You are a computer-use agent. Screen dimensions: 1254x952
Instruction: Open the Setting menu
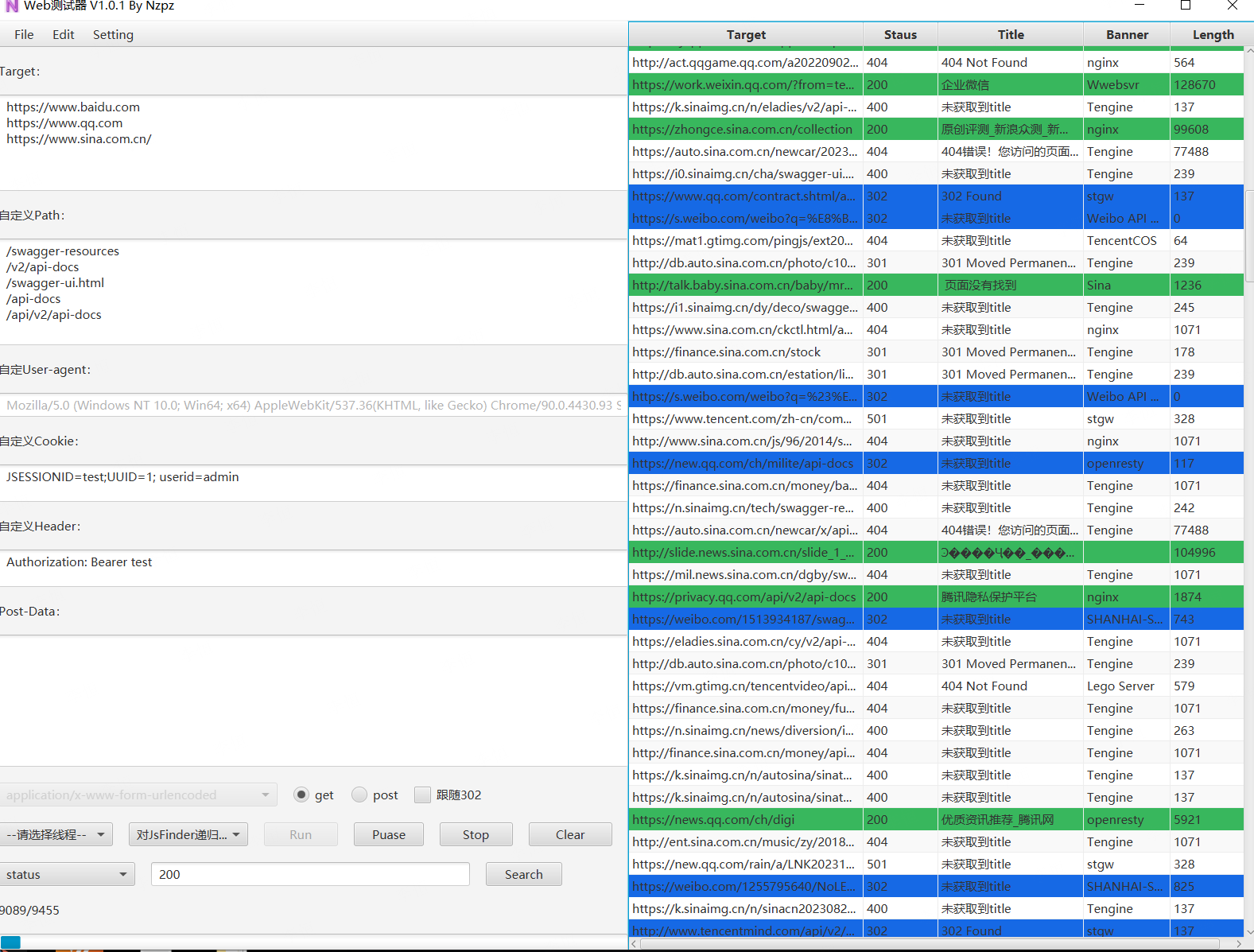pyautogui.click(x=113, y=34)
